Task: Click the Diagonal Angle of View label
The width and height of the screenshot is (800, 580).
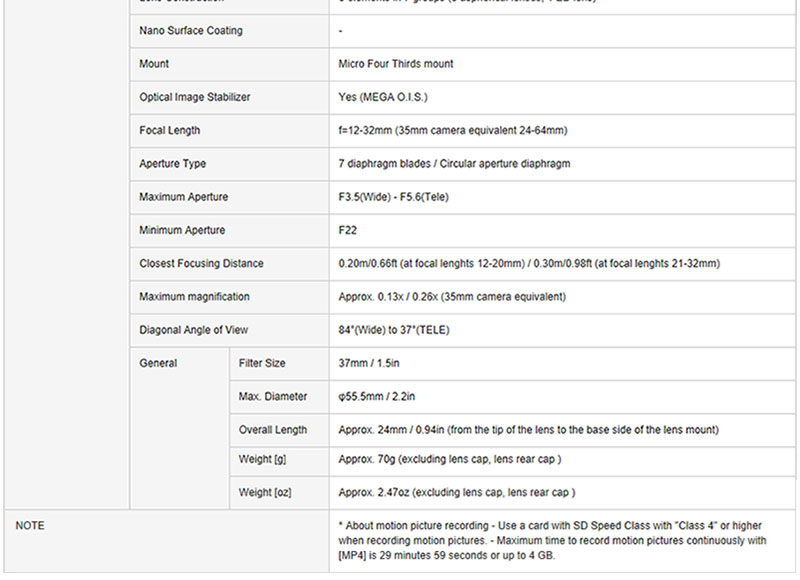Action: pos(194,330)
